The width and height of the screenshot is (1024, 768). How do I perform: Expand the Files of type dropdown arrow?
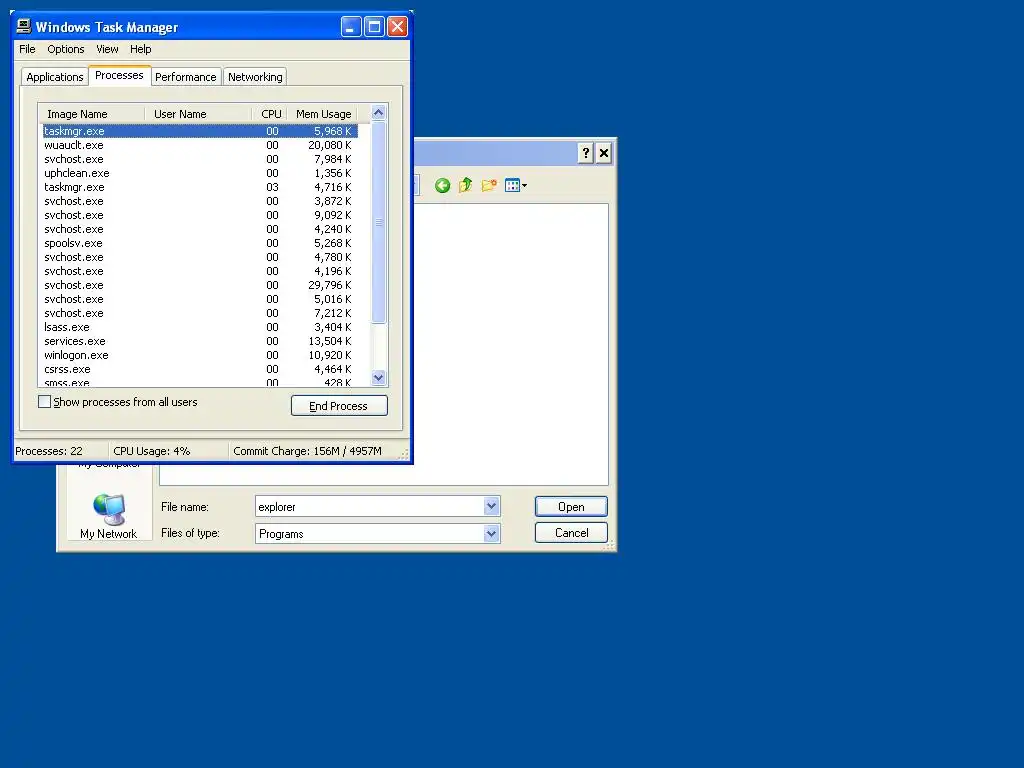(492, 534)
